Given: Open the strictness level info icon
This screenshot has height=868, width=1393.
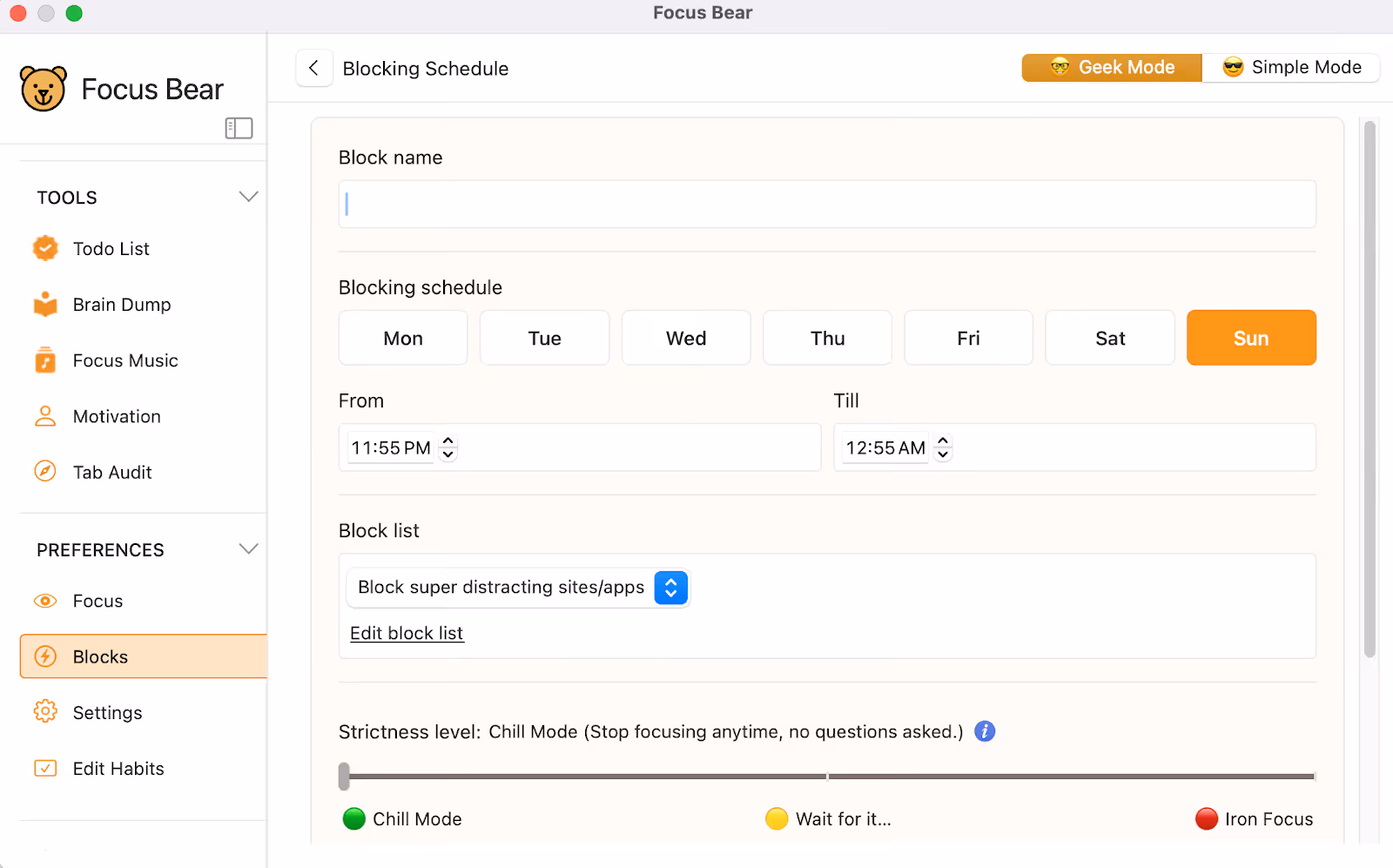Looking at the screenshot, I should (985, 731).
